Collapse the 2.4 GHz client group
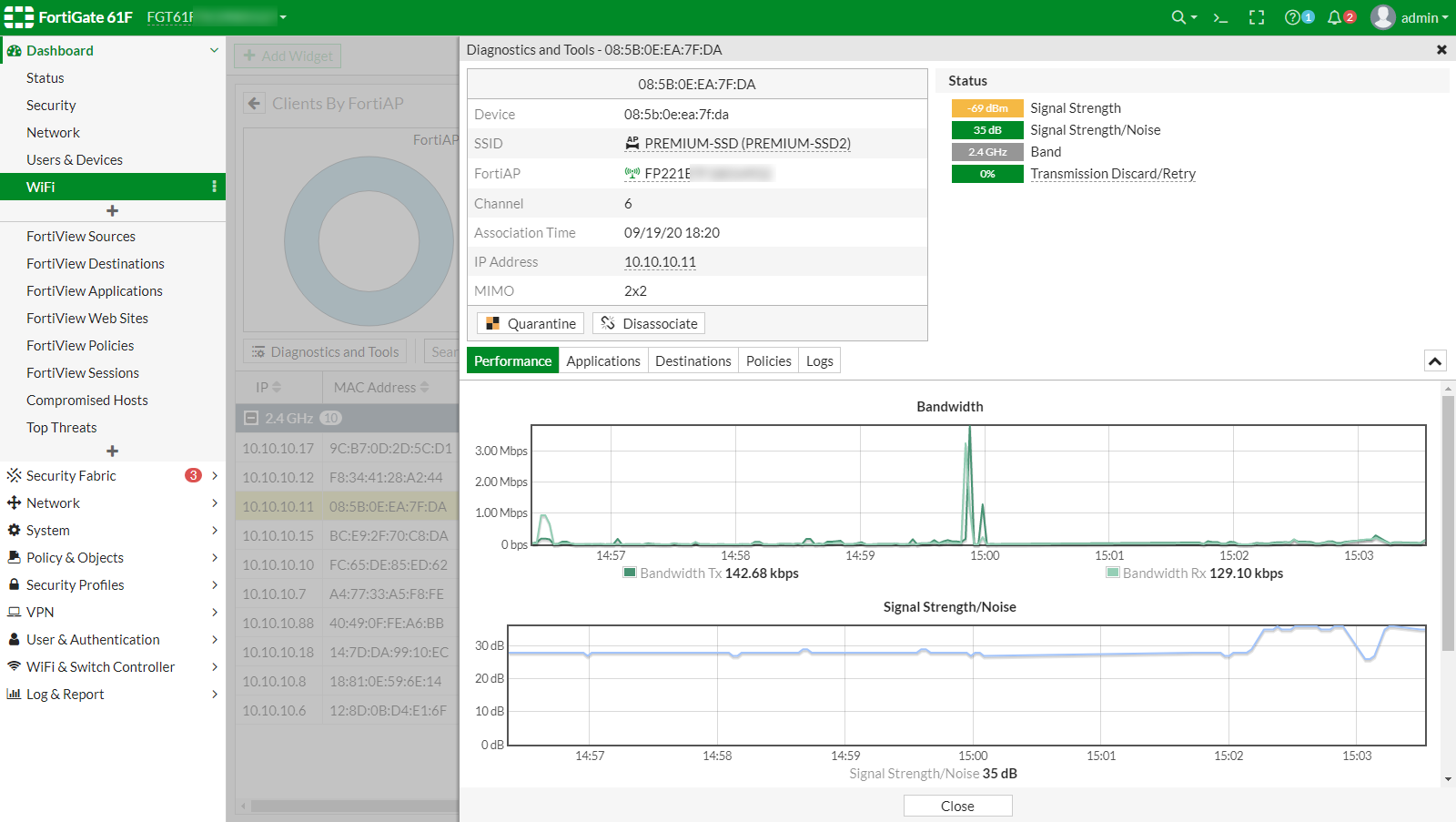1456x822 pixels. coord(251,418)
